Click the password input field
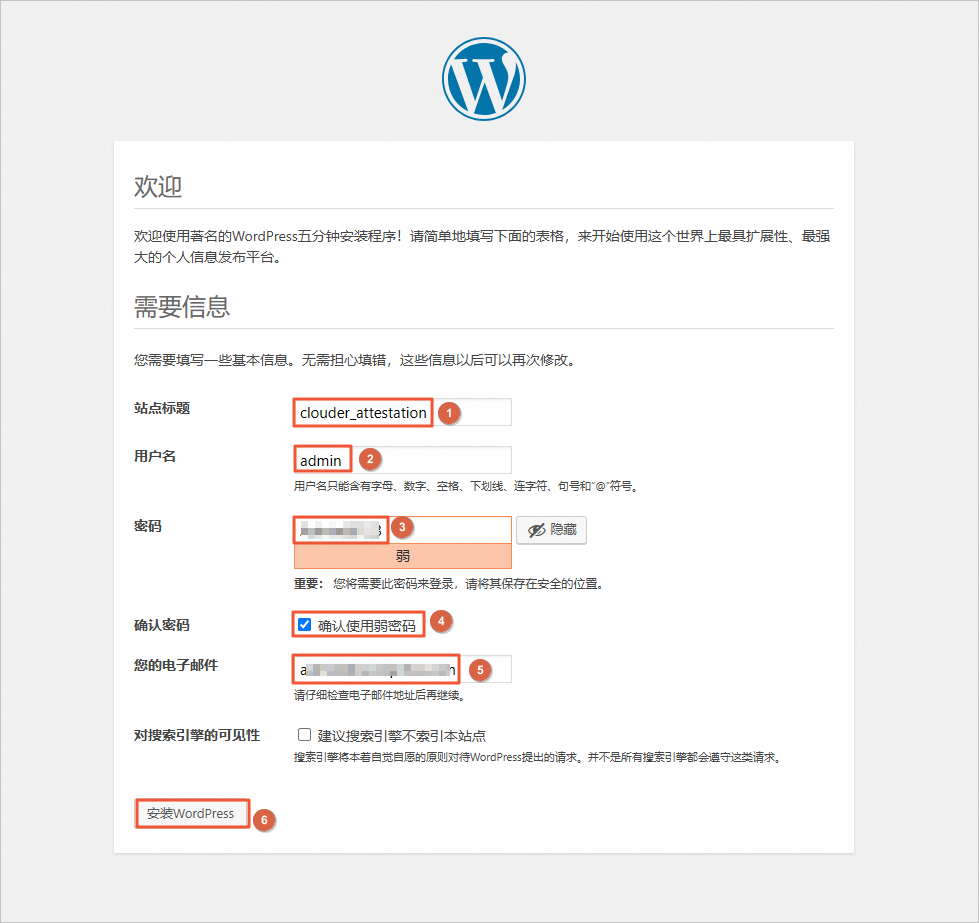 click(x=403, y=530)
